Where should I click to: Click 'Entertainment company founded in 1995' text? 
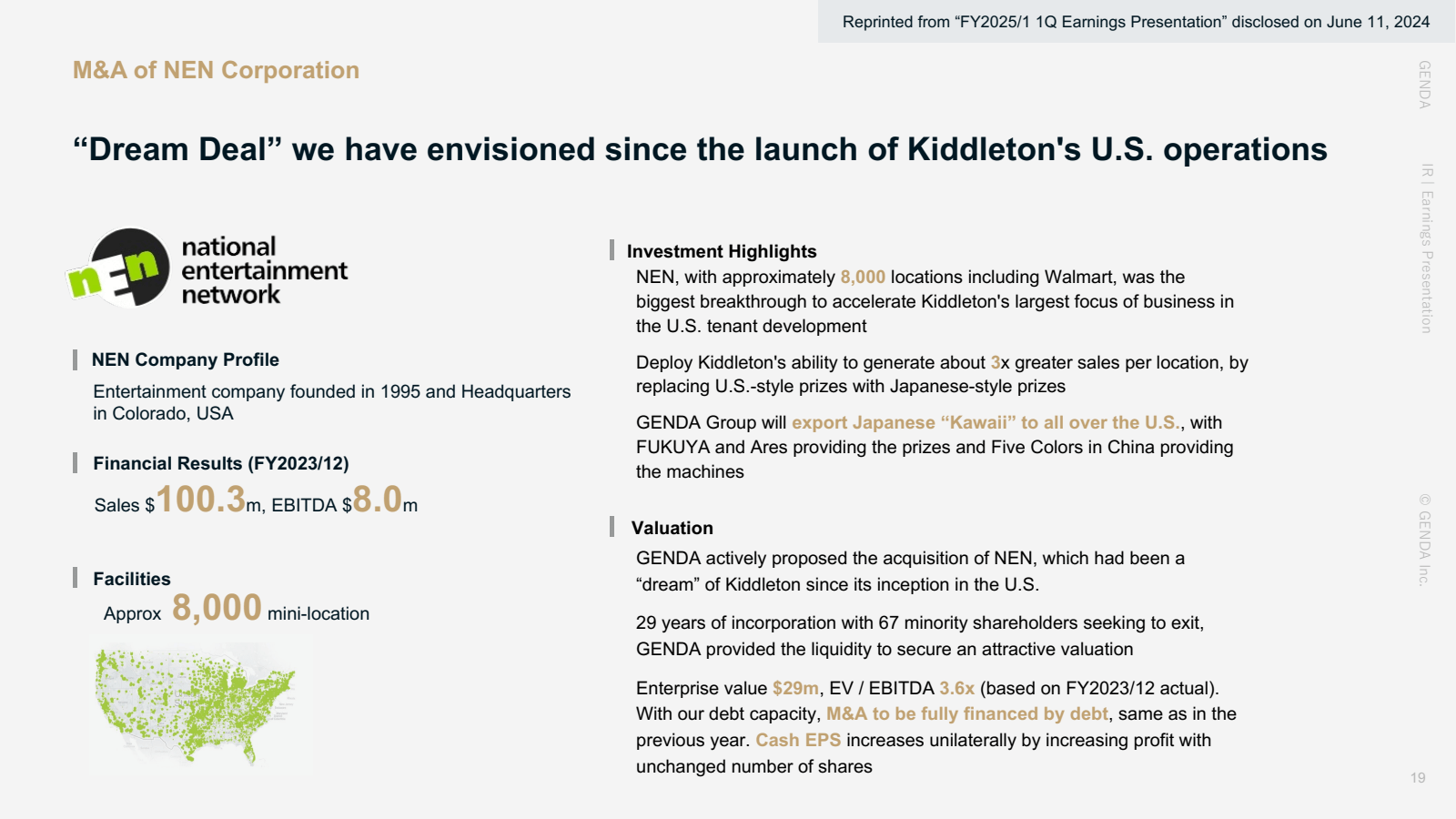point(332,402)
